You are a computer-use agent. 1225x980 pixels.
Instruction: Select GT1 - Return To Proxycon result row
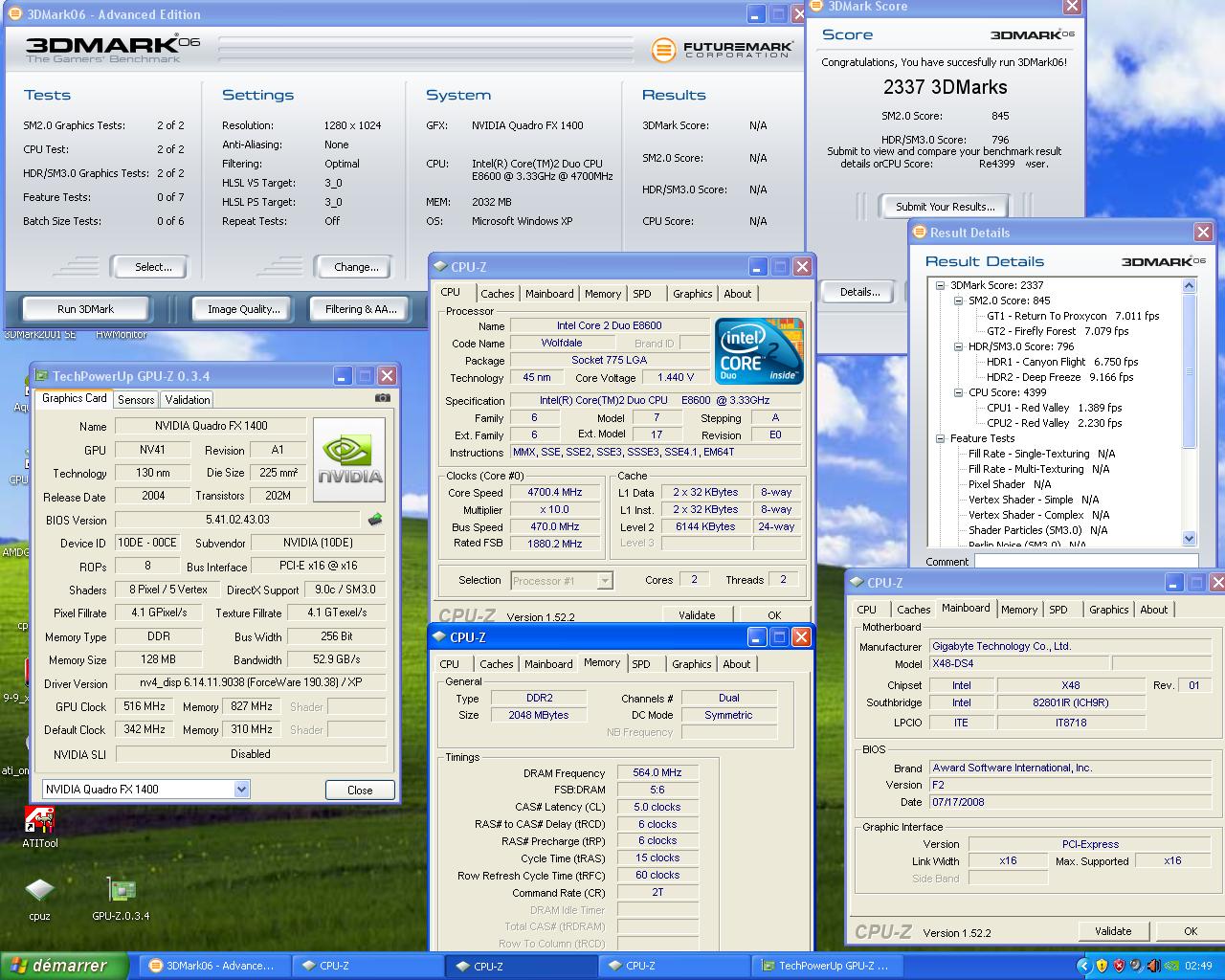point(1073,316)
